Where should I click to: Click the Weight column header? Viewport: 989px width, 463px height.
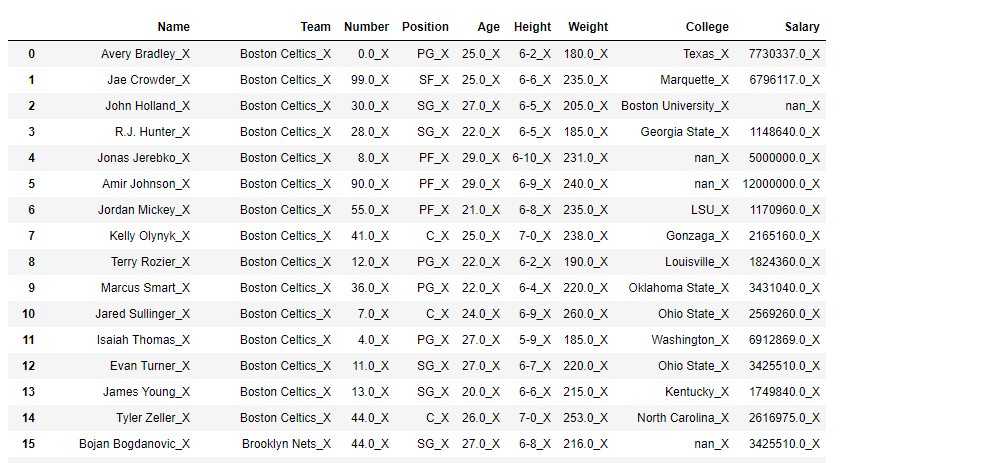[587, 27]
